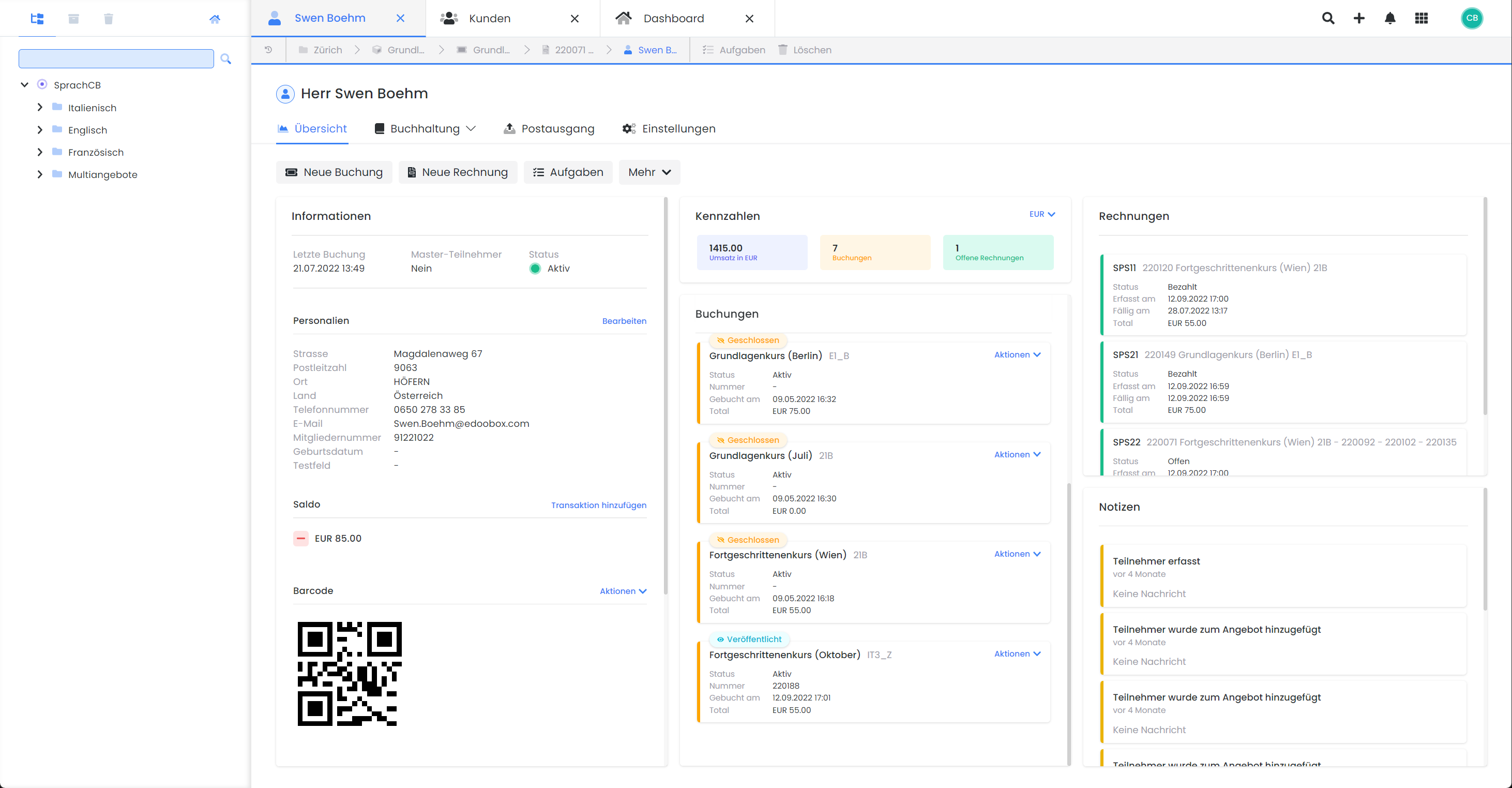
Task: Open the tree structure view icon
Action: click(x=37, y=19)
